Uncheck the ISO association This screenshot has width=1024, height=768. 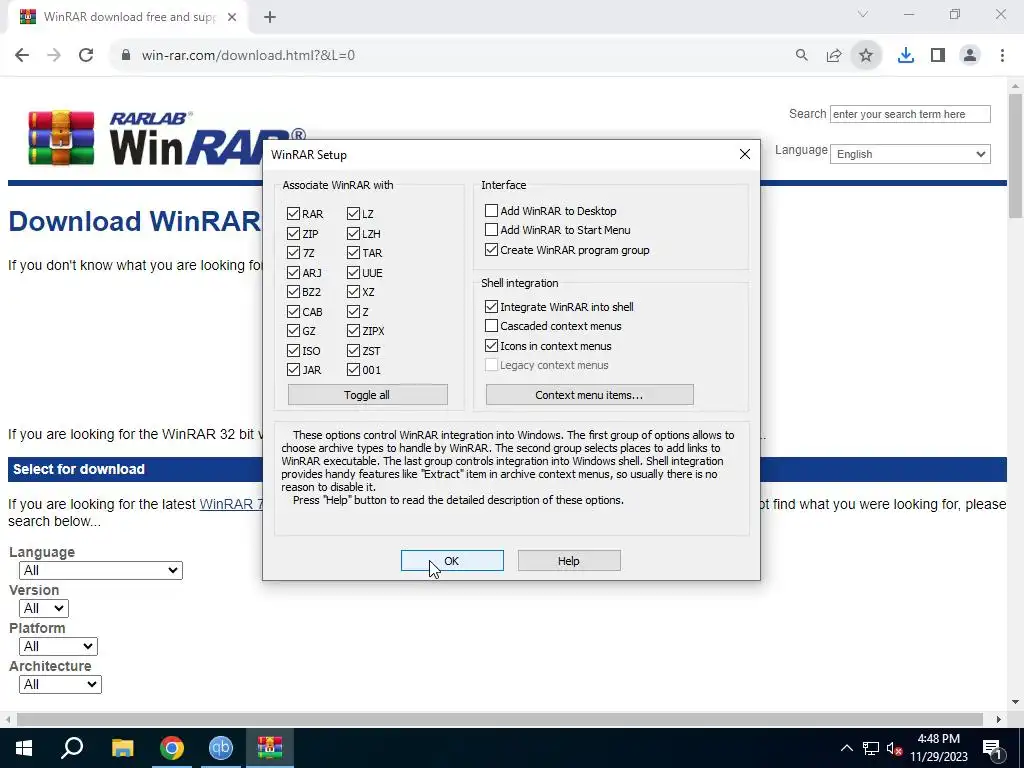(293, 351)
